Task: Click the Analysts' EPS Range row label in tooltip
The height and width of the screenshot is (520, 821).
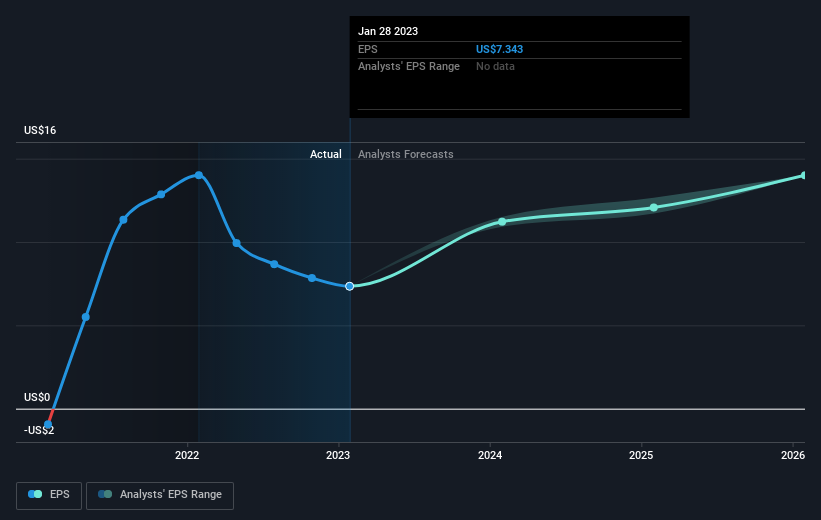Action: [x=409, y=67]
